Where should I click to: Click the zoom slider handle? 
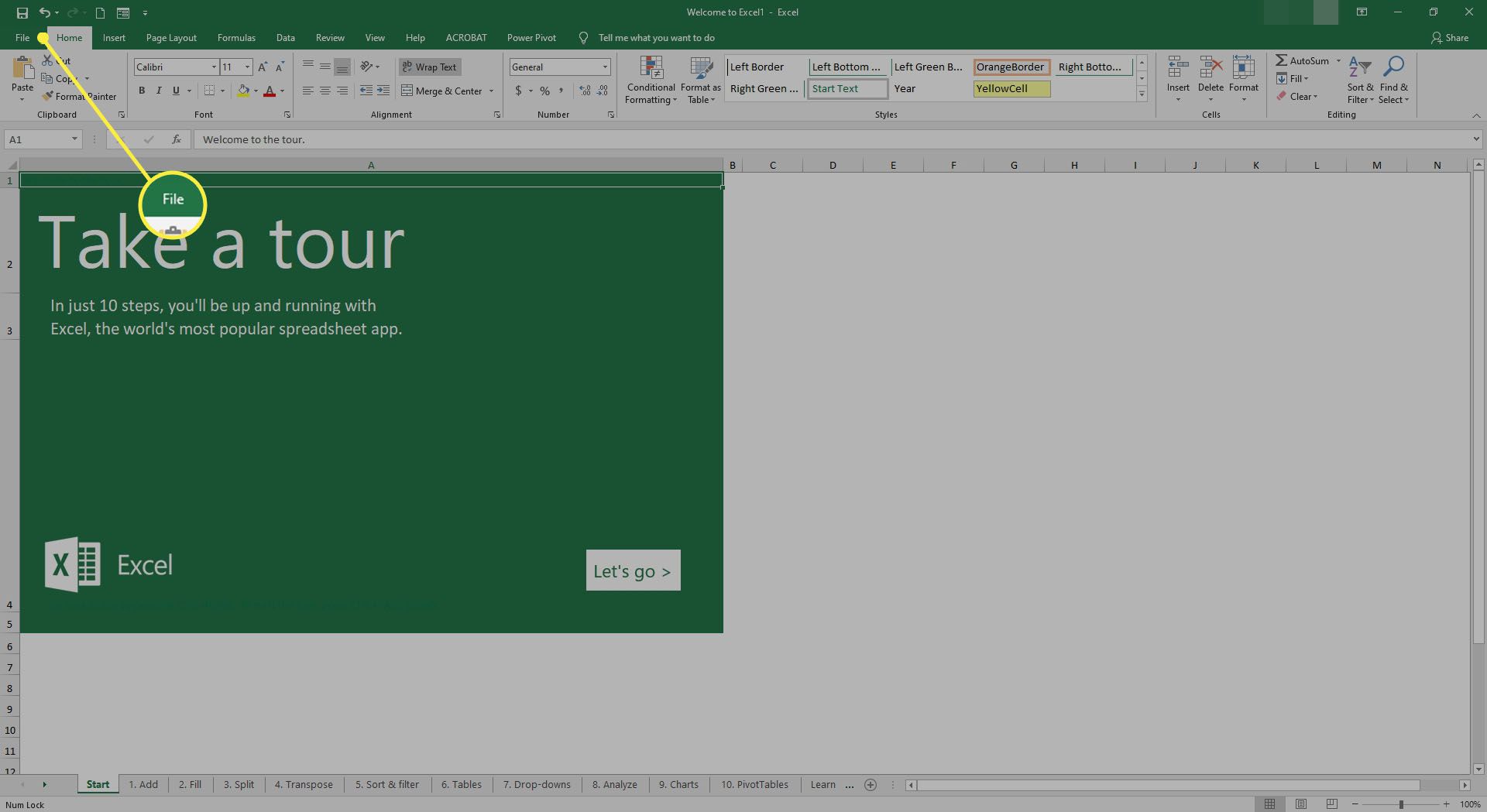[1401, 805]
